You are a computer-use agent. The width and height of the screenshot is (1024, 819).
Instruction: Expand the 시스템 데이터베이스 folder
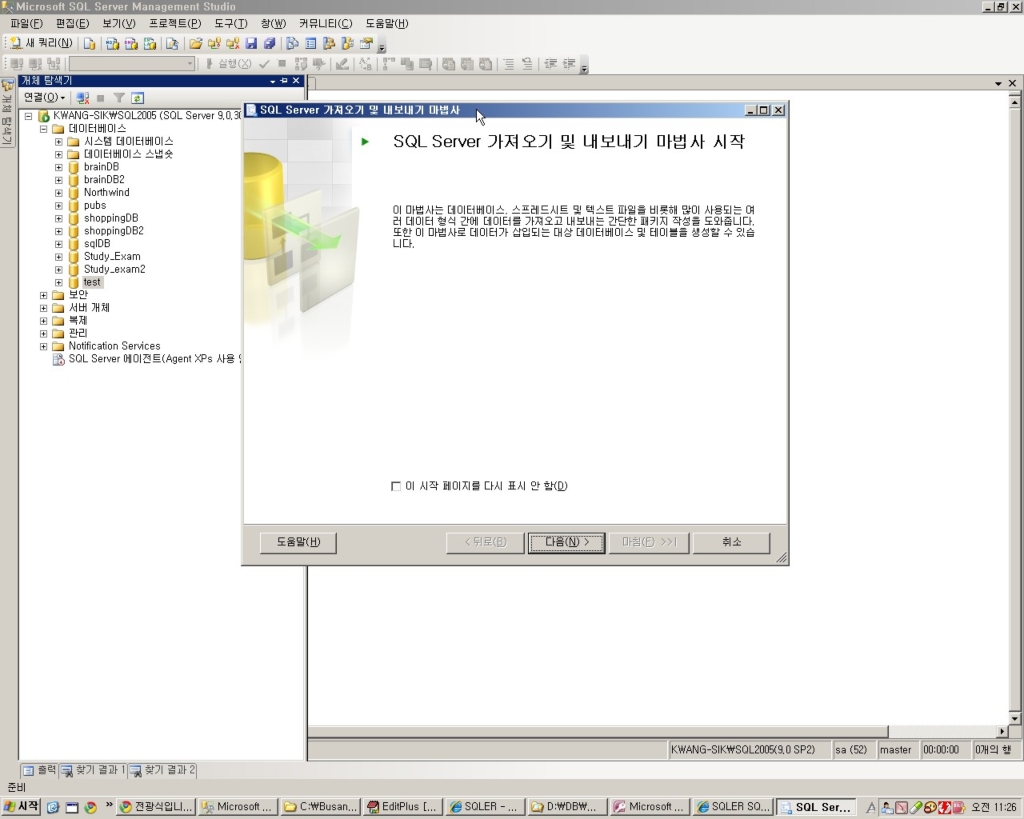click(59, 142)
